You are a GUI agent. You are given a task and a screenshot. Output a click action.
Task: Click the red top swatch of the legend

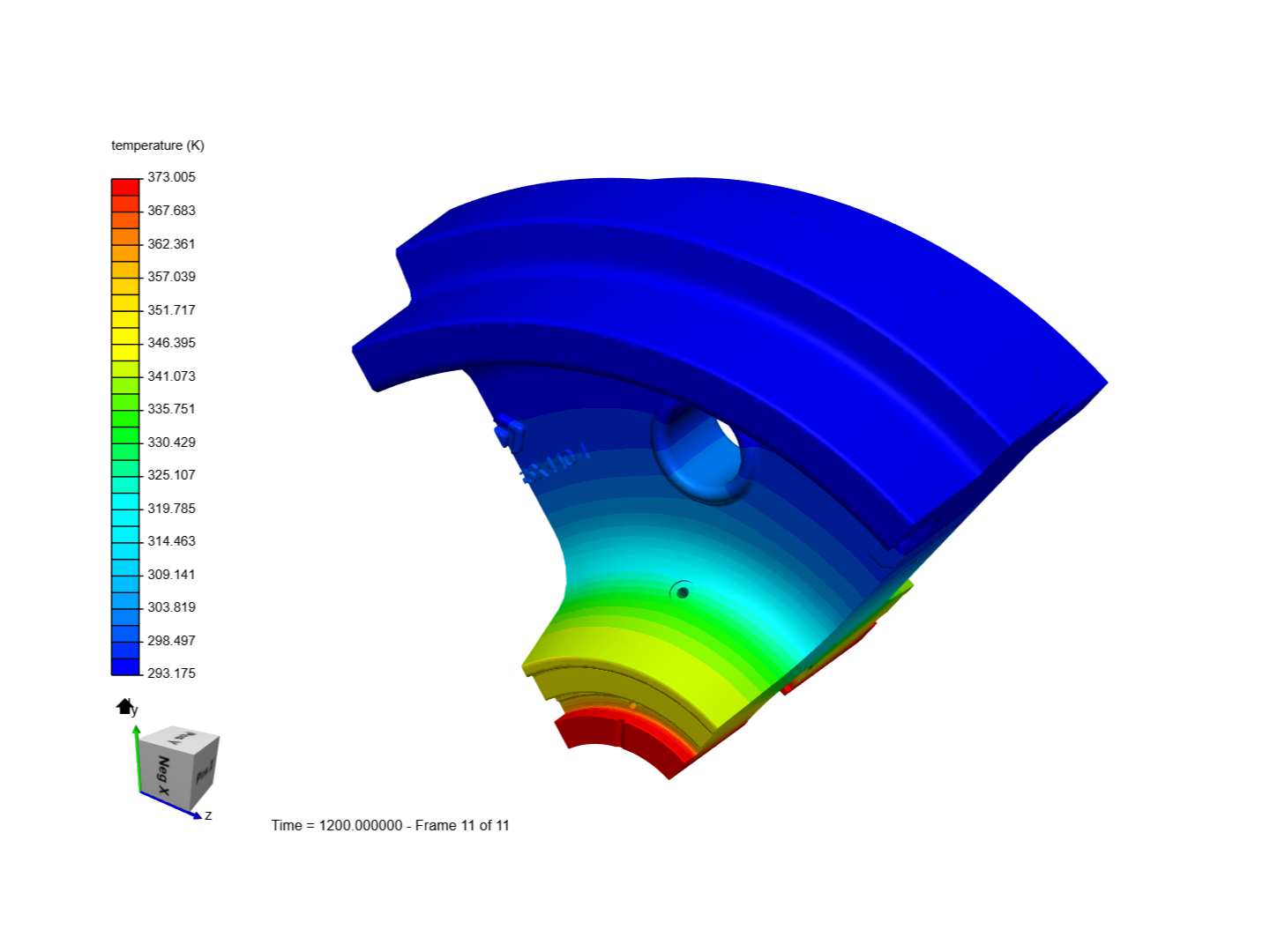tap(125, 187)
